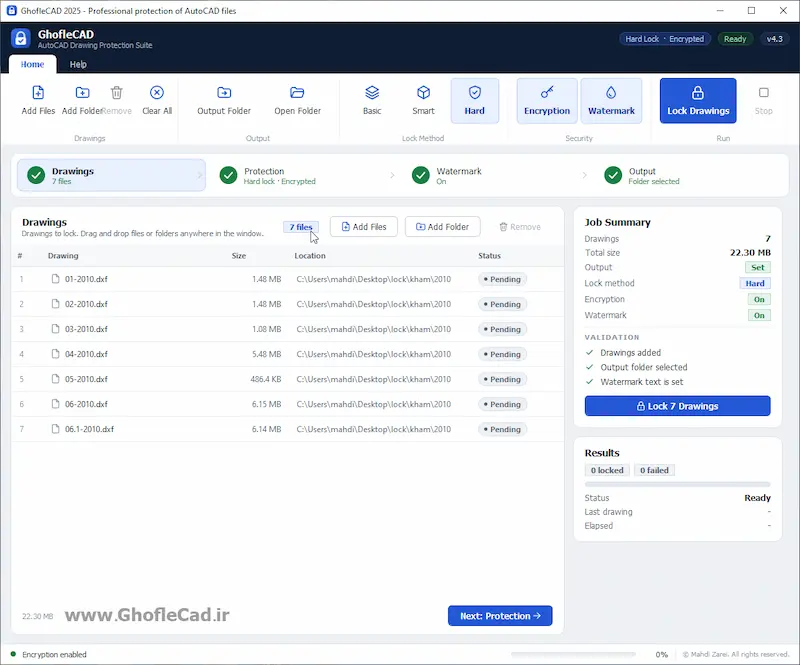Select the 06-2010.dxf drawing

[x=288, y=404]
